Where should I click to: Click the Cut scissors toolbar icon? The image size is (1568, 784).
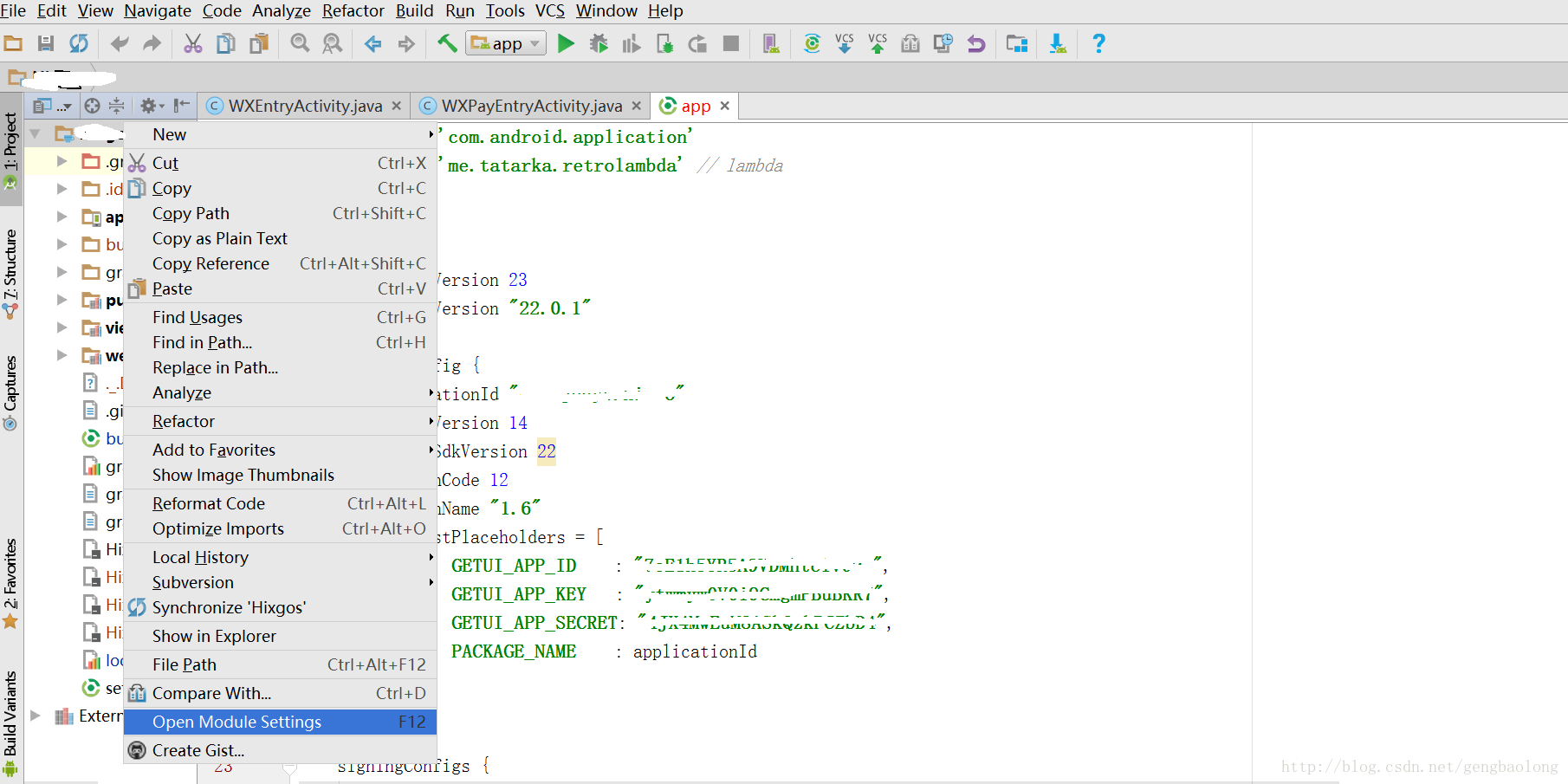193,43
